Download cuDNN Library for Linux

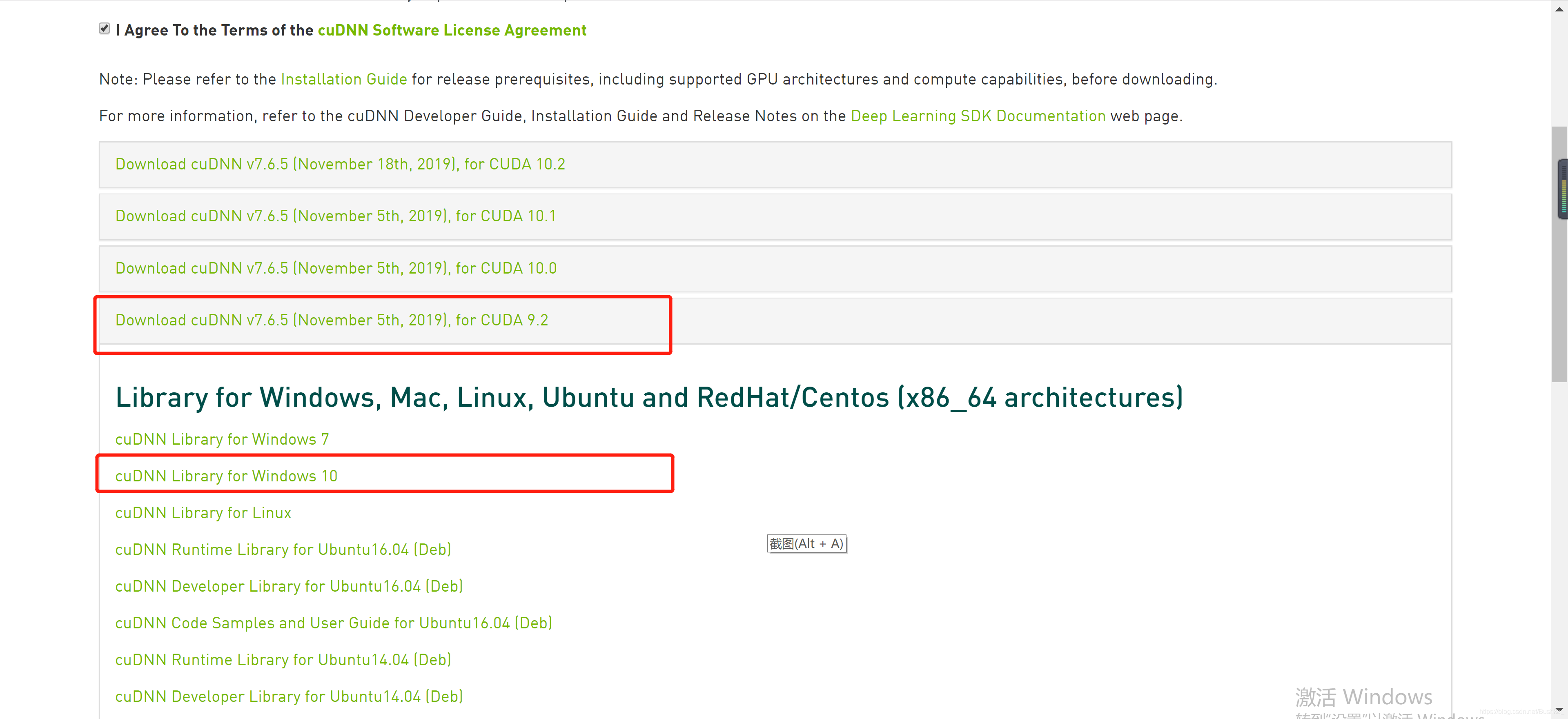(x=203, y=513)
